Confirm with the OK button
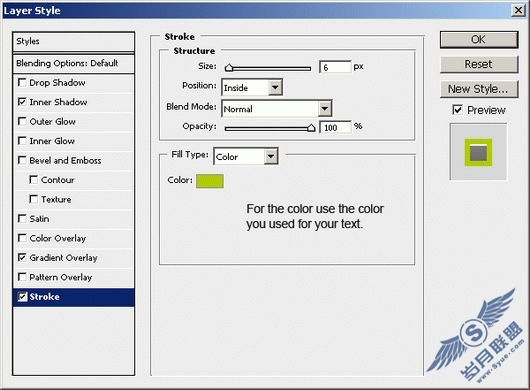 click(479, 40)
